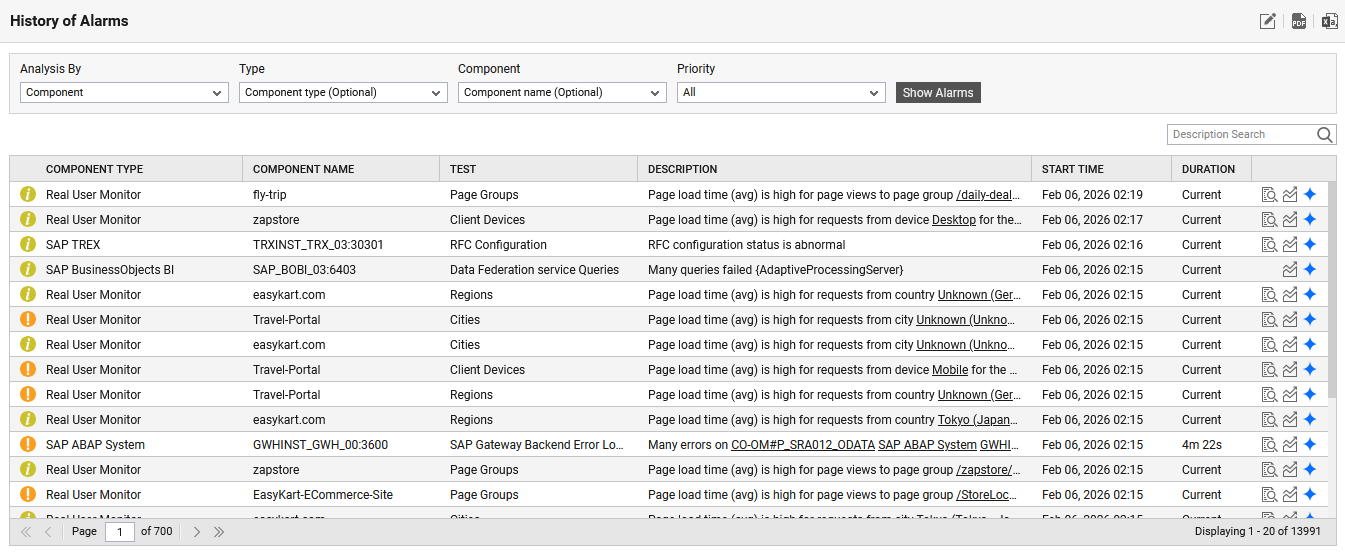
Task: Open graph icon for SAP_BOBI_03:6403 alarm
Action: [1290, 270]
